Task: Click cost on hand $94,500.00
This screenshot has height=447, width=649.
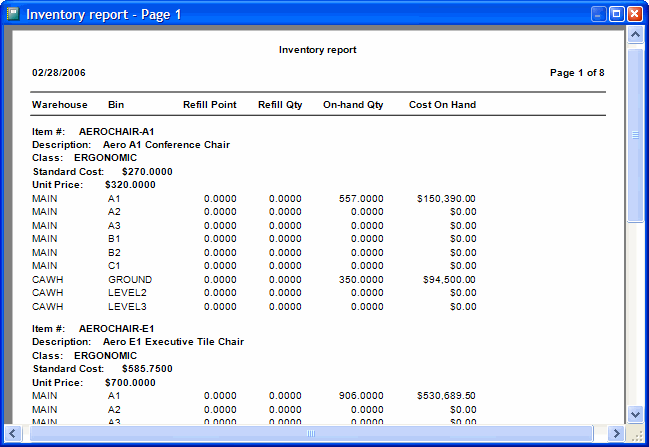Action: click(449, 280)
